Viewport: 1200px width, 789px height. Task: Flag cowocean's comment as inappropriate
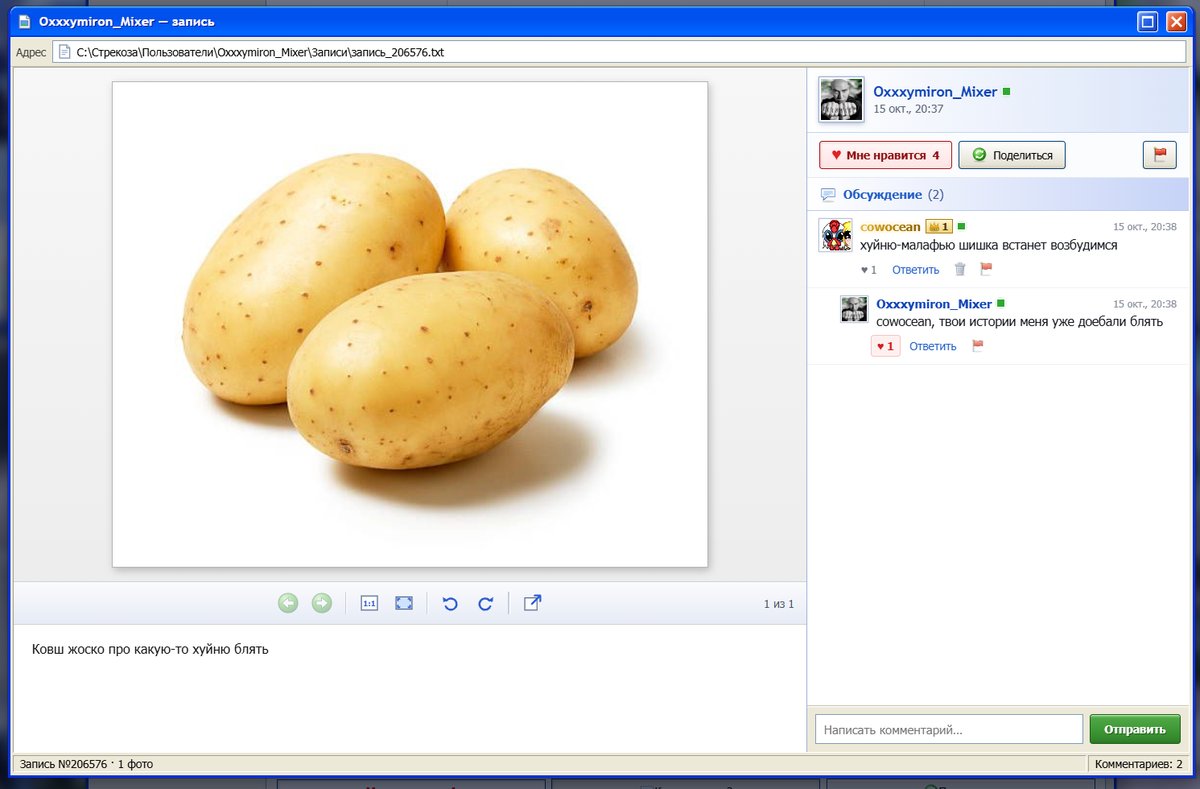(x=985, y=269)
